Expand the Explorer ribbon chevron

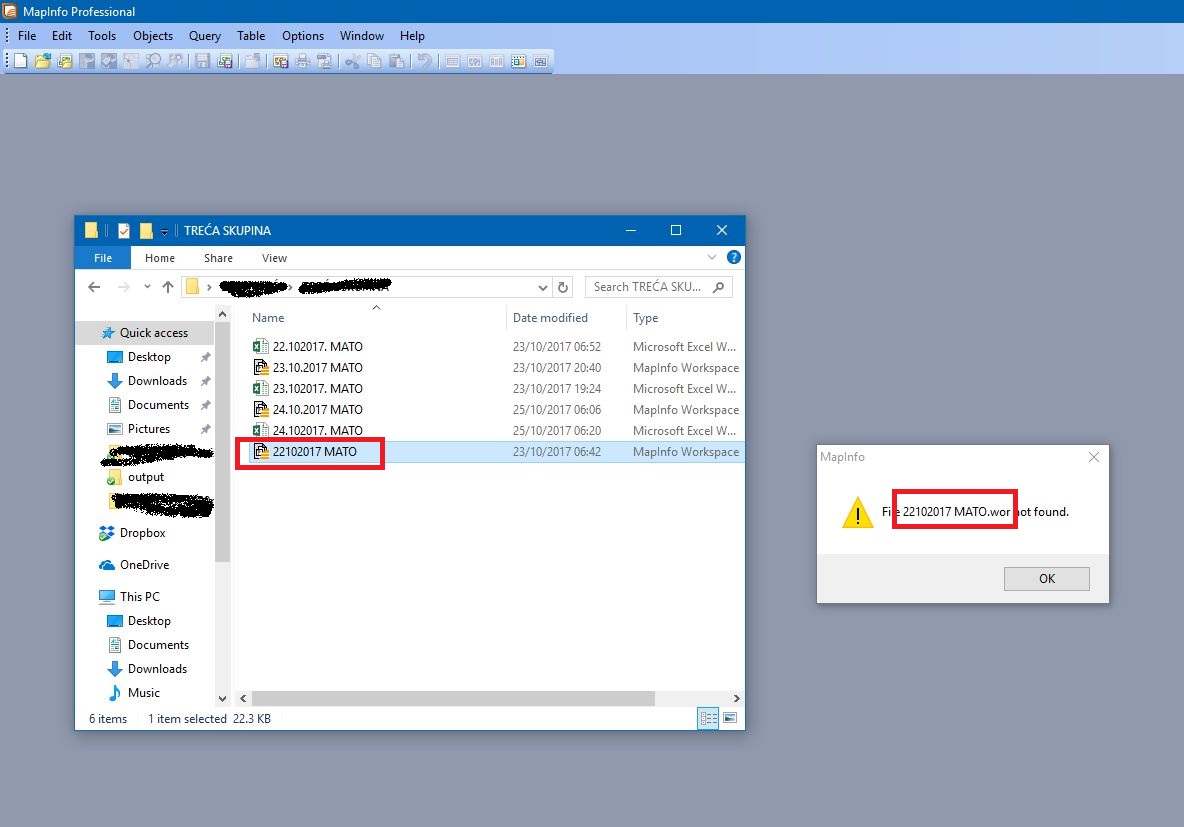(x=716, y=257)
